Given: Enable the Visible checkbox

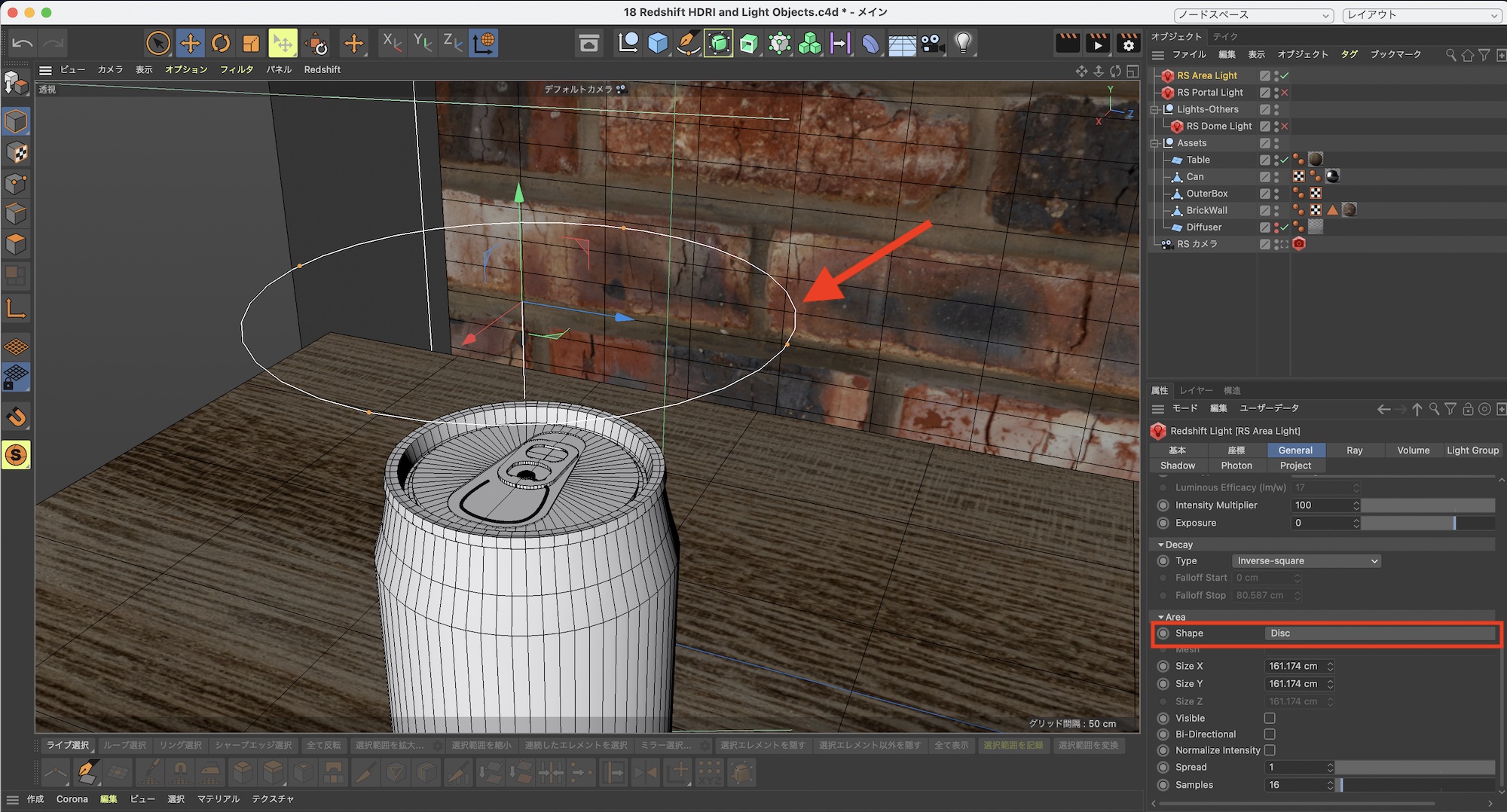Looking at the screenshot, I should click(1270, 718).
